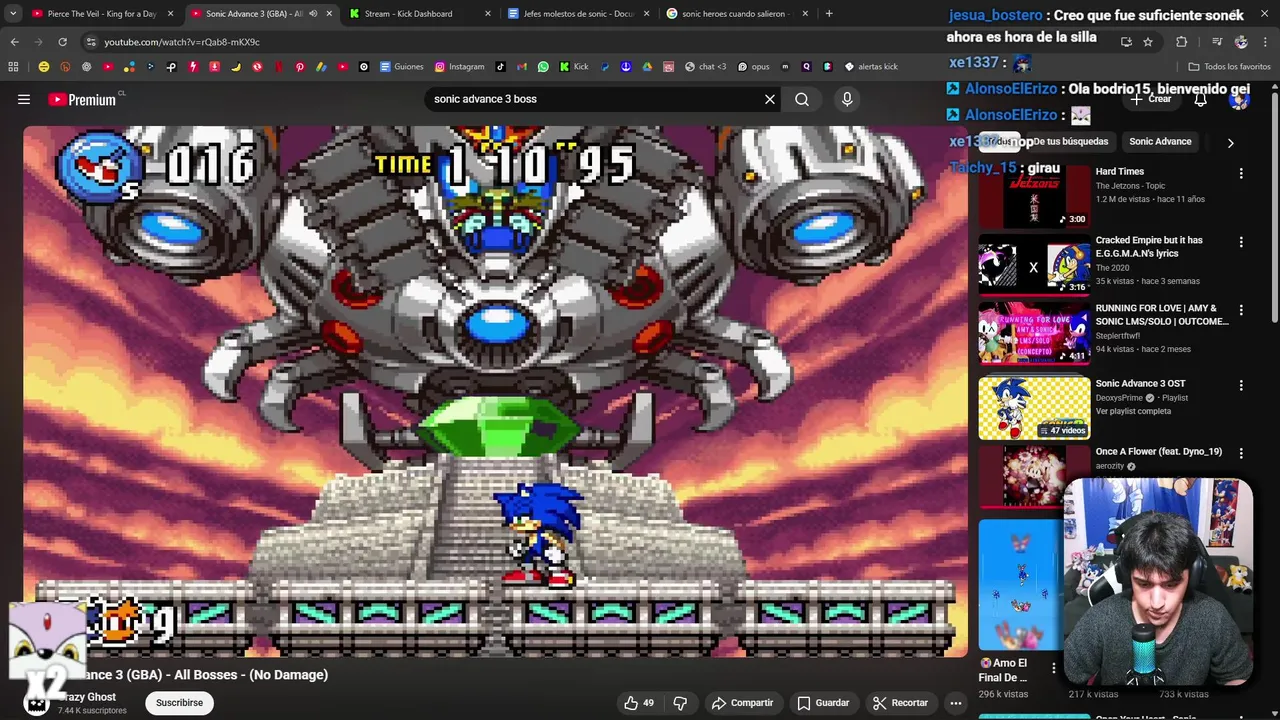Click the magnifying glass search button

click(802, 99)
